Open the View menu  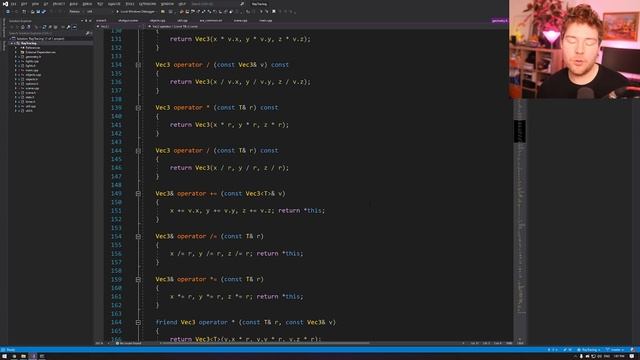point(36,4)
